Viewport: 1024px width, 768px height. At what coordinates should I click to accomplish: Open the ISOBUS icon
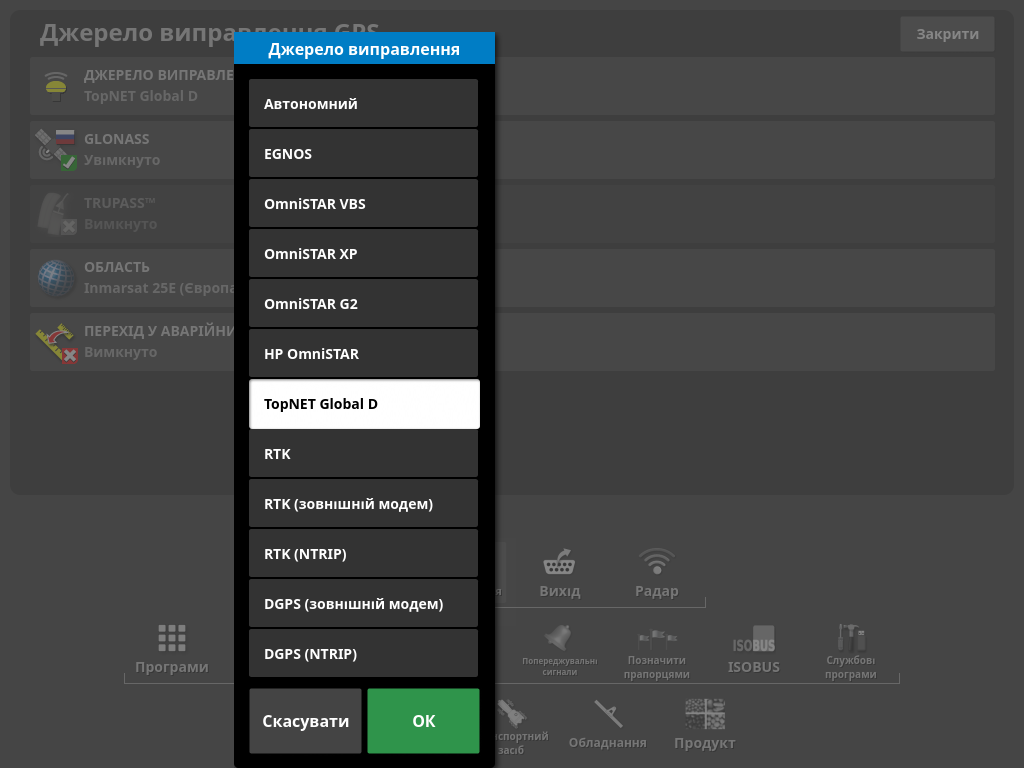(753, 648)
